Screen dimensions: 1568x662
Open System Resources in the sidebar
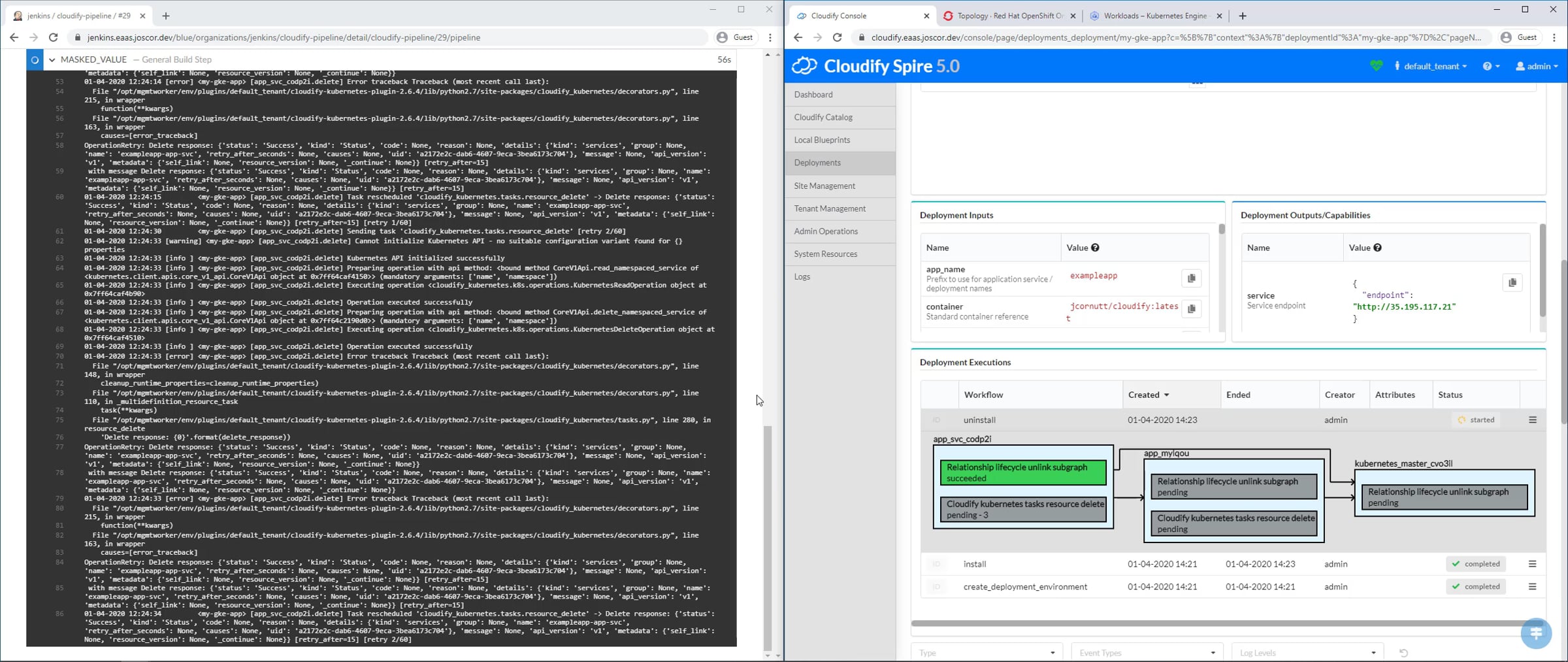(840, 254)
